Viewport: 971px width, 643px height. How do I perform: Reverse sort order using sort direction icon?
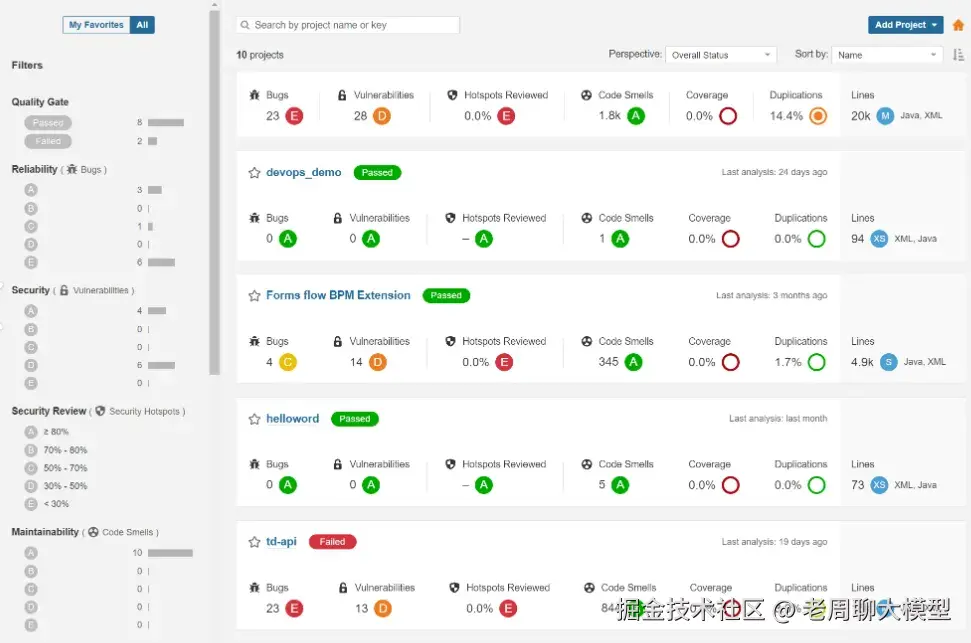pos(958,55)
